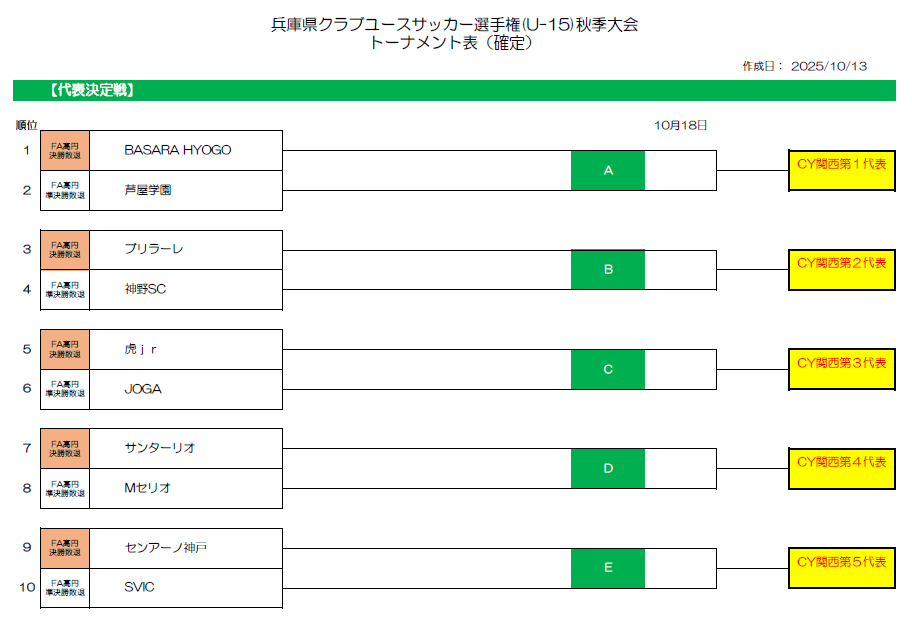Click the 虎jr team cell
Screen dimensions: 912x623
(x=185, y=349)
